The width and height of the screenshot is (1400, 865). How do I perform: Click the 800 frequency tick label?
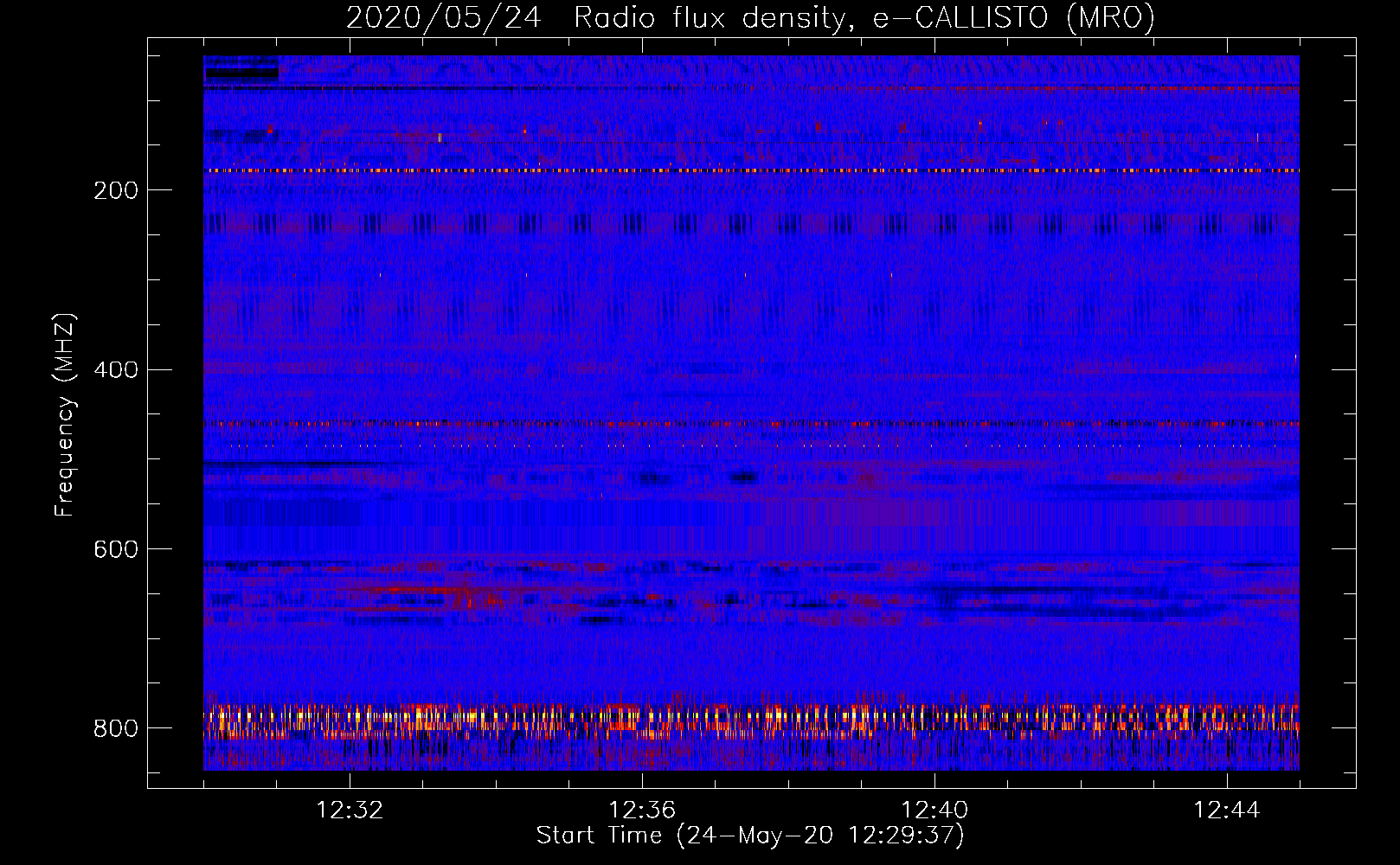click(116, 729)
